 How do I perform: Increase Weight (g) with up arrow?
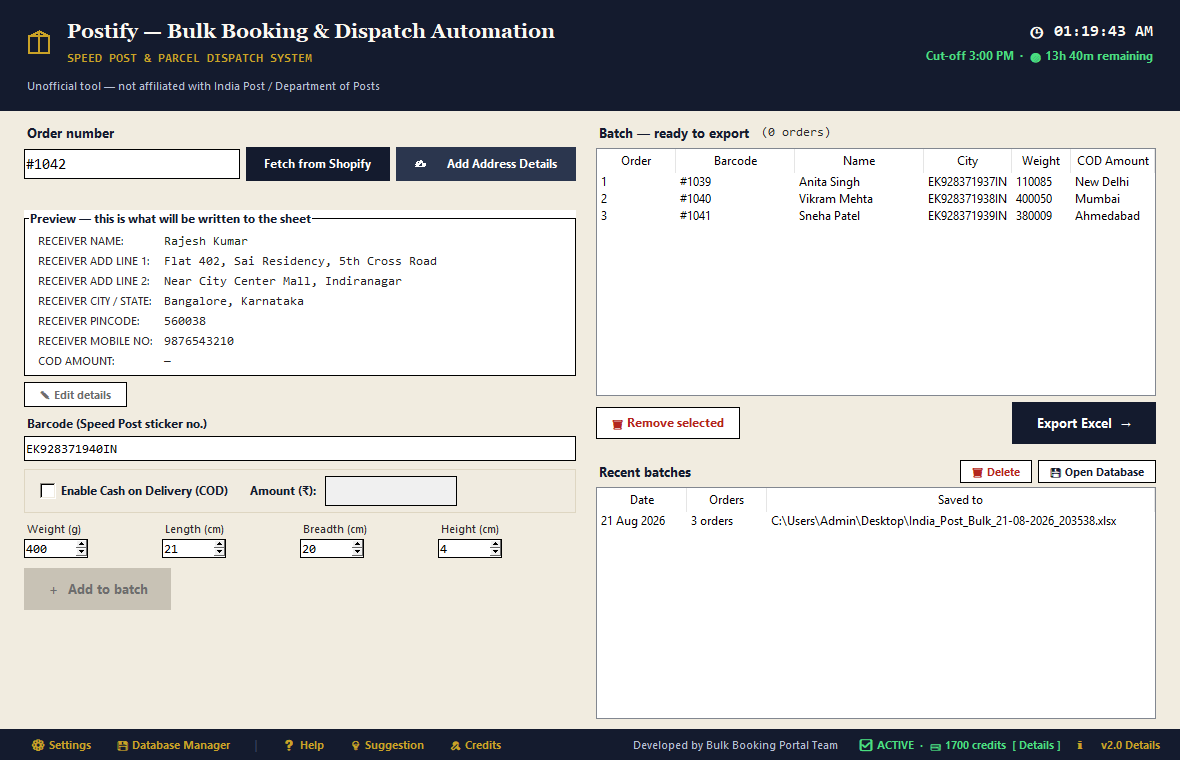pyautogui.click(x=81, y=545)
